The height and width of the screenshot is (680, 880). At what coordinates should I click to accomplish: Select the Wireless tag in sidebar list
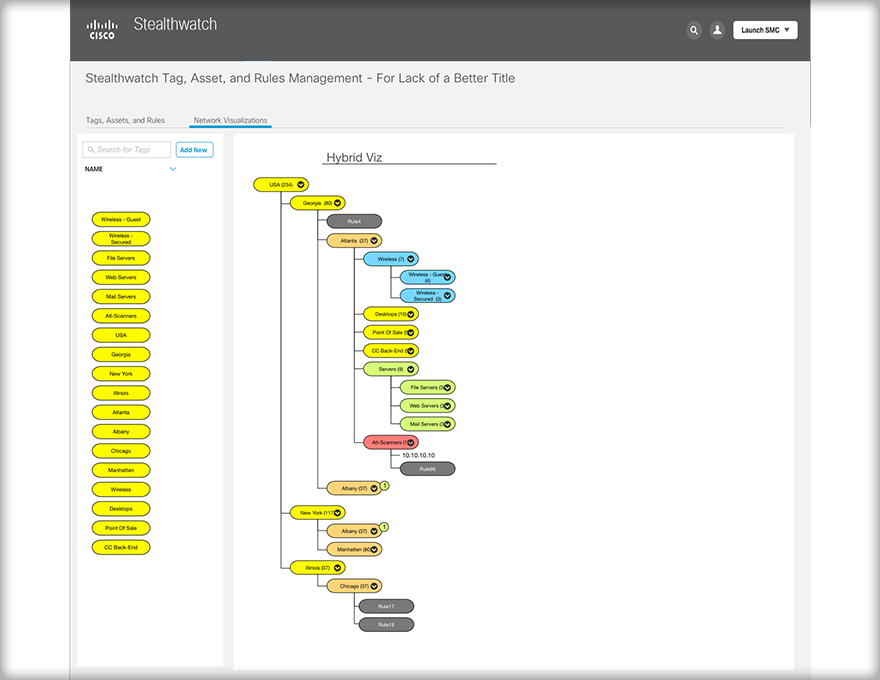[x=121, y=489]
